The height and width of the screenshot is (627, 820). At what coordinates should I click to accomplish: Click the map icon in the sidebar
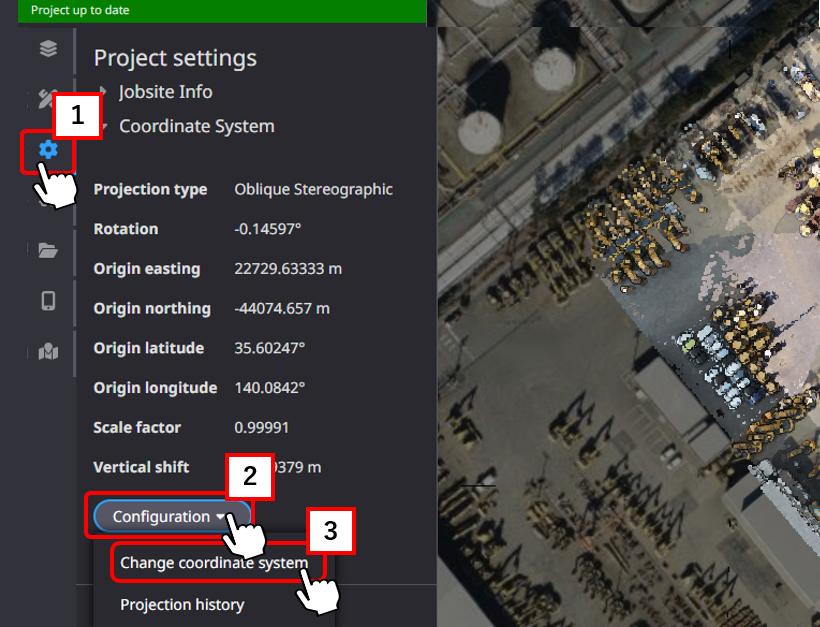(x=48, y=352)
